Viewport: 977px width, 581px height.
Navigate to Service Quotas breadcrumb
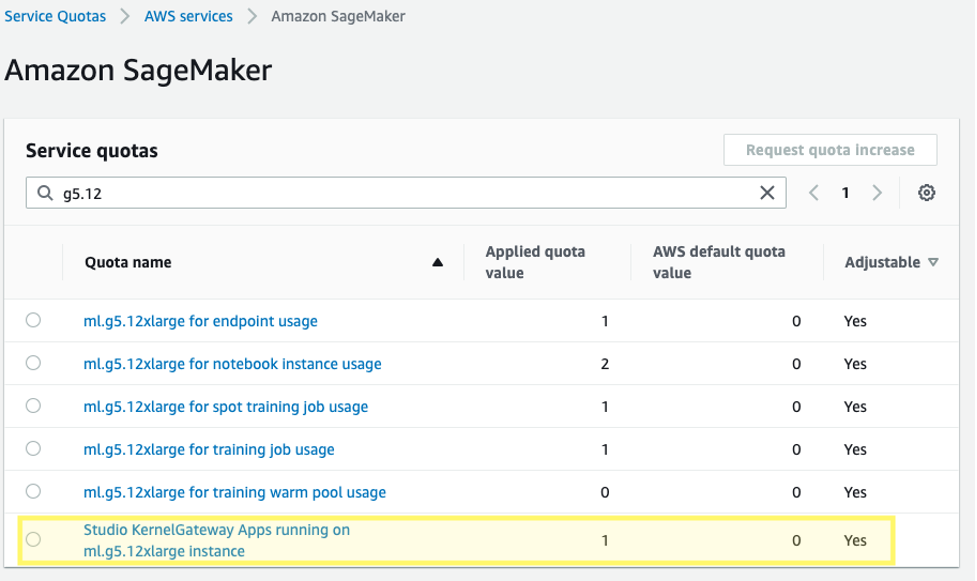point(56,16)
